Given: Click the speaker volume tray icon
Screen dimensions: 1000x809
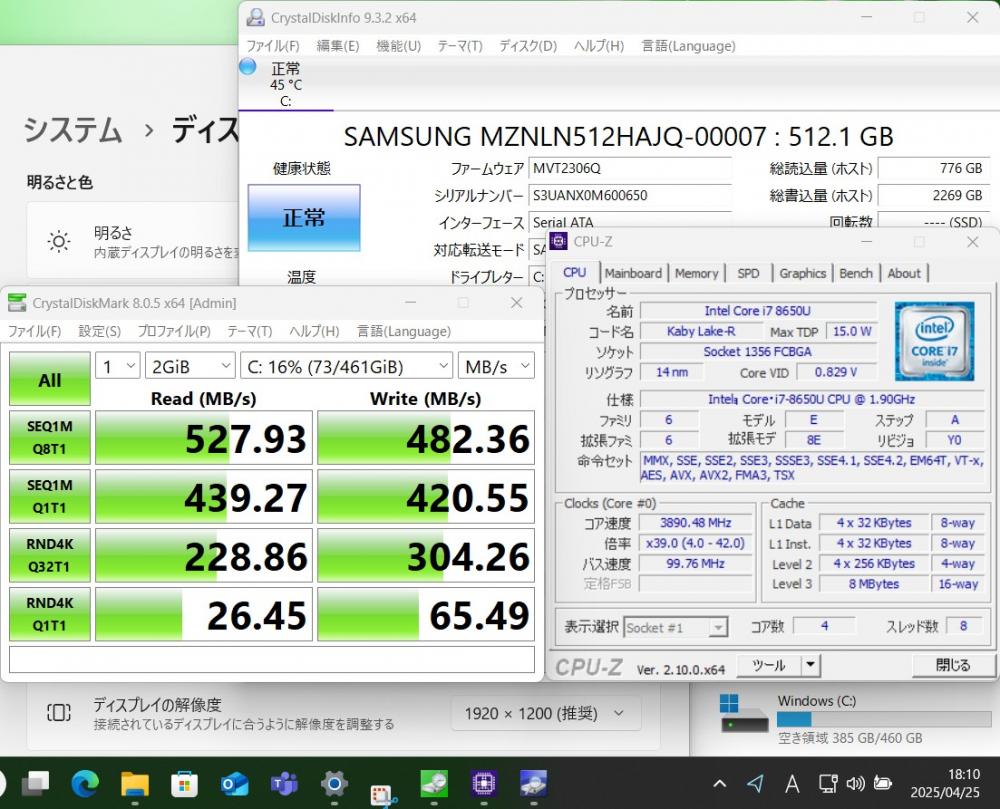Looking at the screenshot, I should [855, 783].
